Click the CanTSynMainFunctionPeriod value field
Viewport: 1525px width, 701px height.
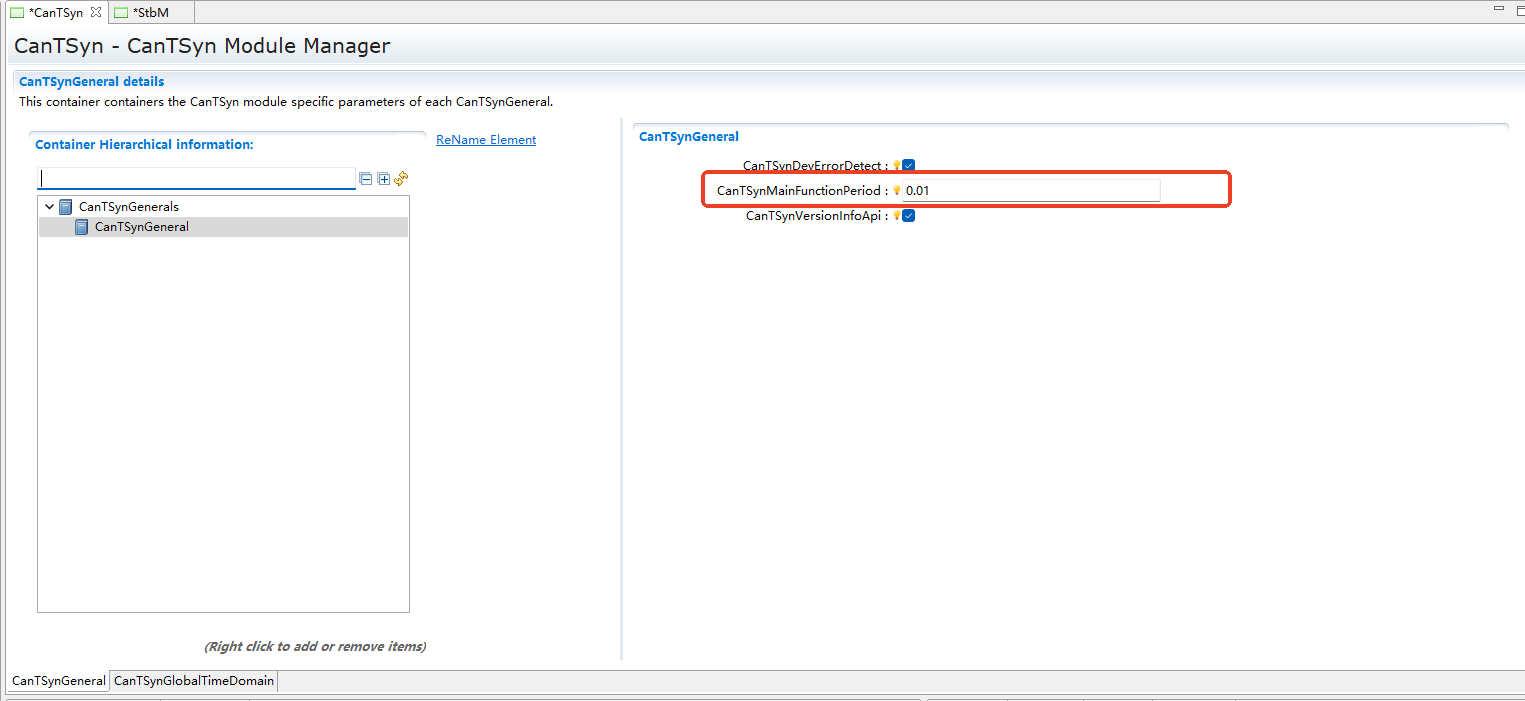tap(1030, 191)
